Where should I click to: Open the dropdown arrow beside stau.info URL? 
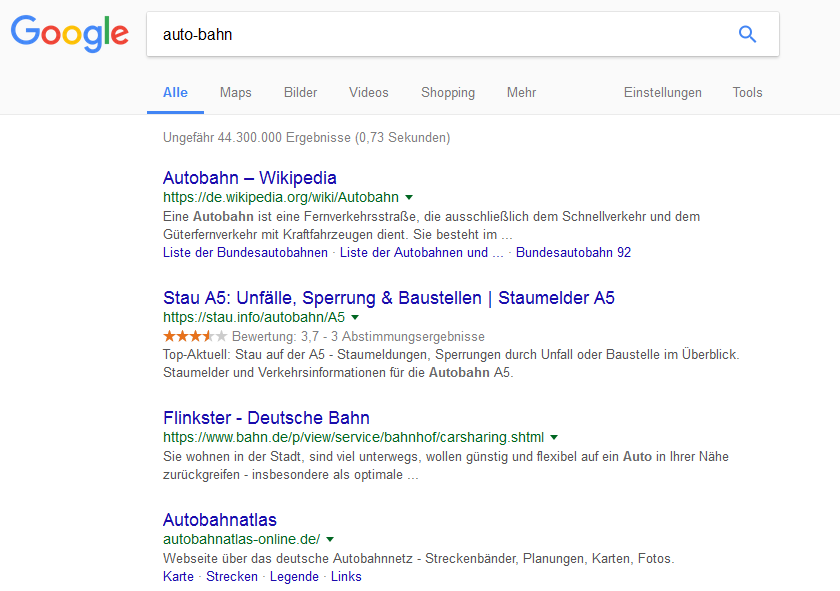point(354,317)
